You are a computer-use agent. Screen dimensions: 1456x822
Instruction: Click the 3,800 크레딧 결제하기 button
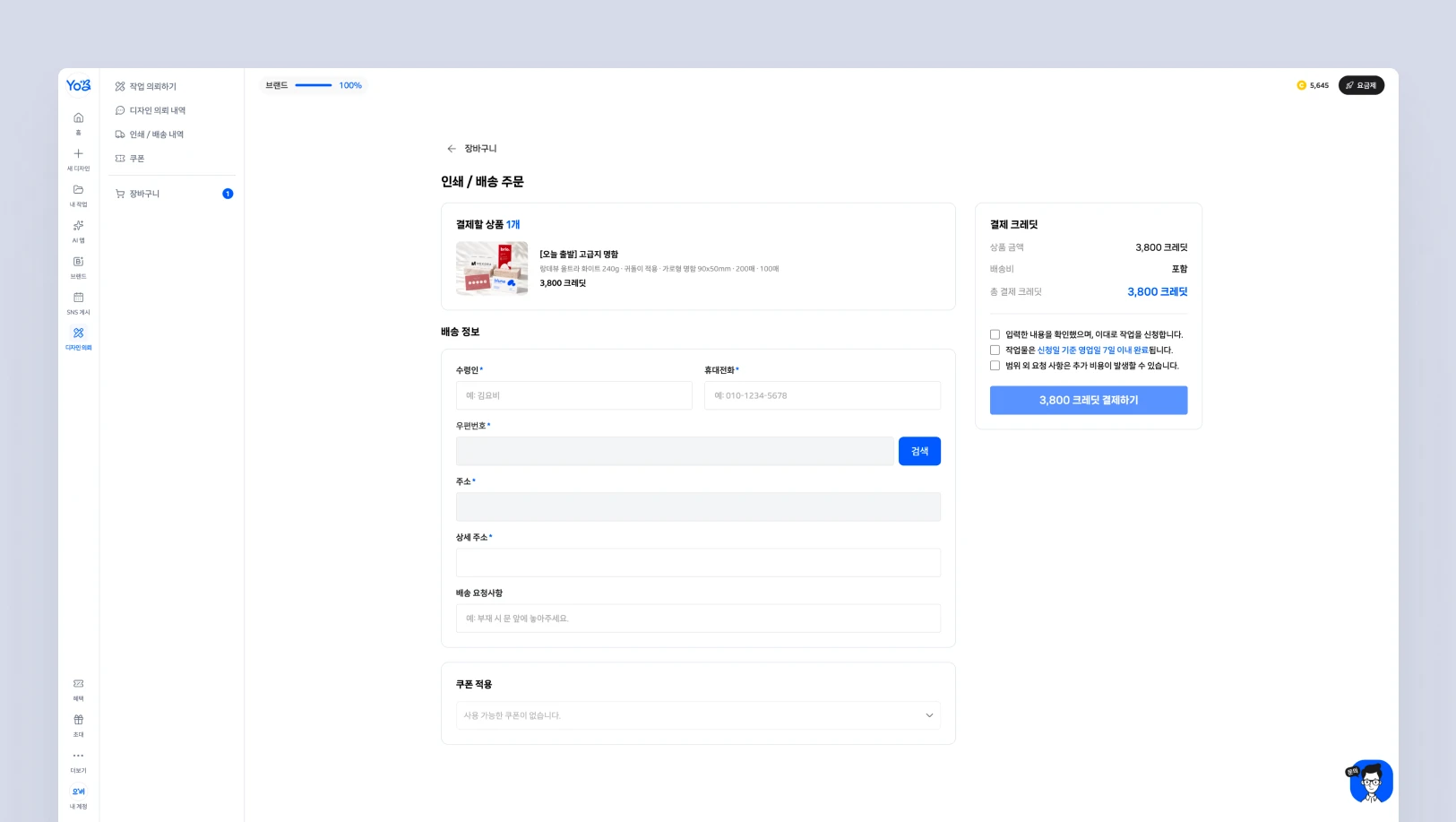1089,400
